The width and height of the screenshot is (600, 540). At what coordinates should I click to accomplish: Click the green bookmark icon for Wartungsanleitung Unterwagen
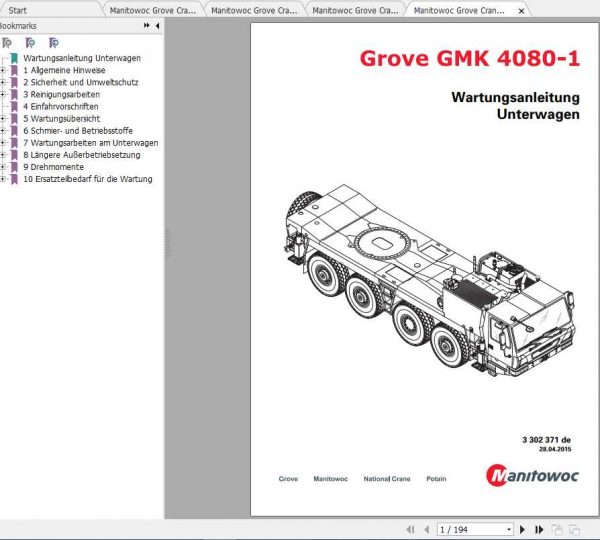click(x=14, y=58)
